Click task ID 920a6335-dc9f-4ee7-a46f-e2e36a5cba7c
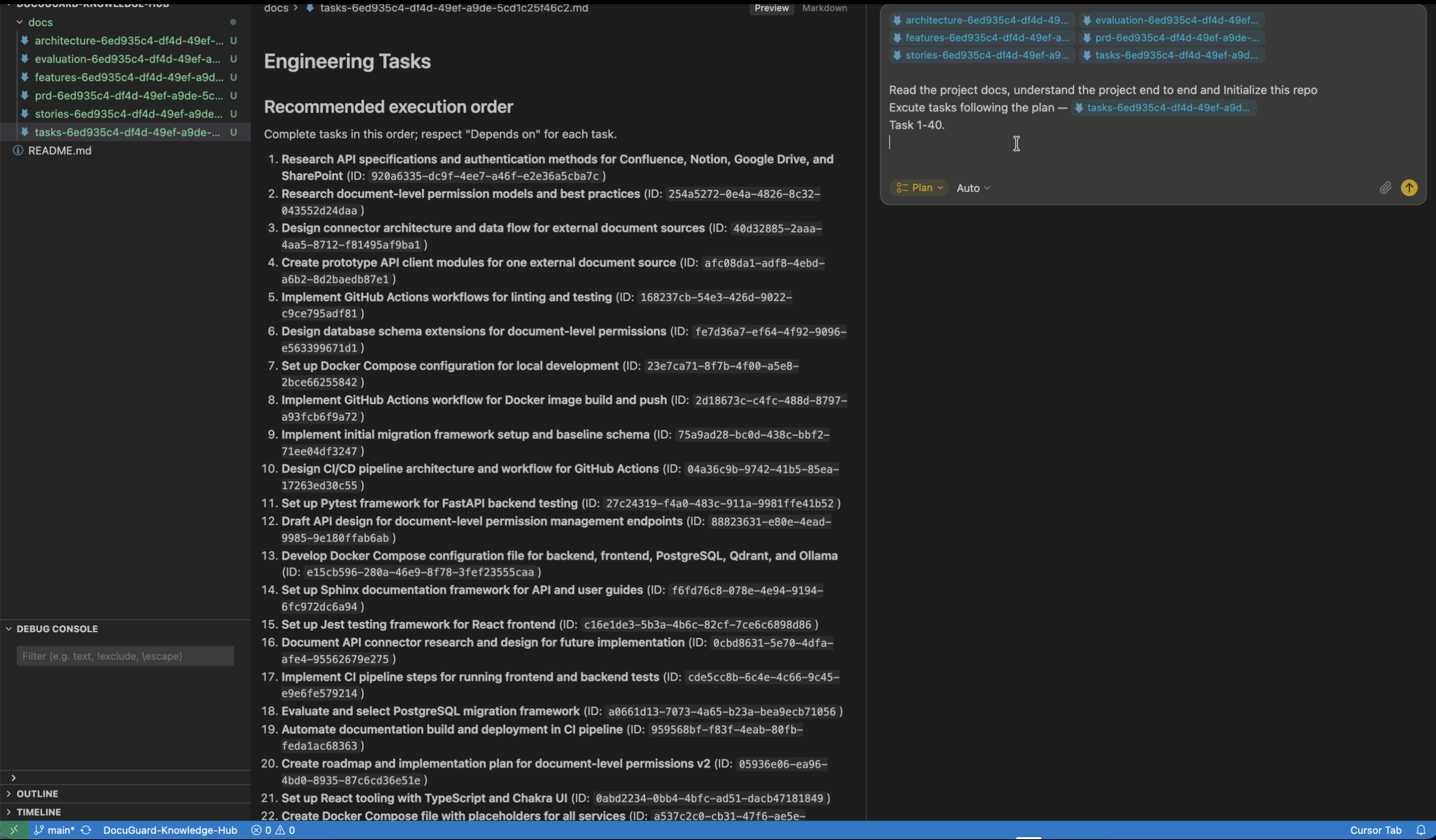This screenshot has width=1436, height=840. click(x=485, y=176)
